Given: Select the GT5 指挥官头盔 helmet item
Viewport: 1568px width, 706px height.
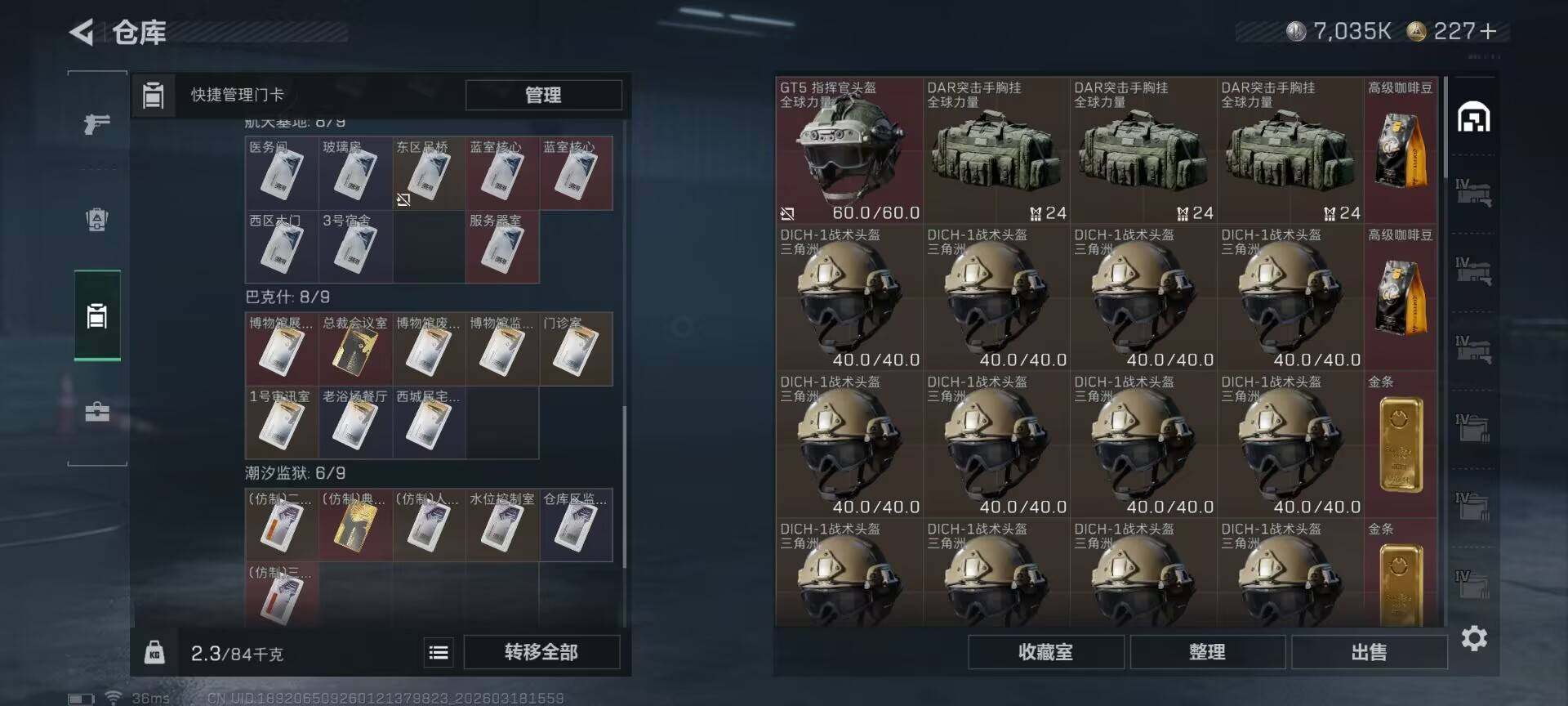Looking at the screenshot, I should [849, 150].
